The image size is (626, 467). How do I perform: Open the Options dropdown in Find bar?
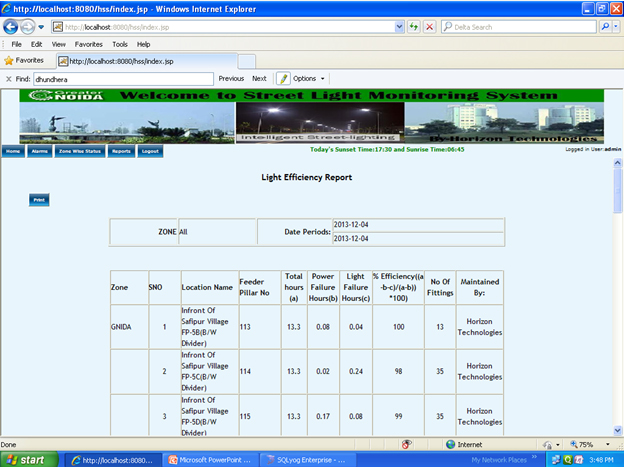click(x=308, y=77)
